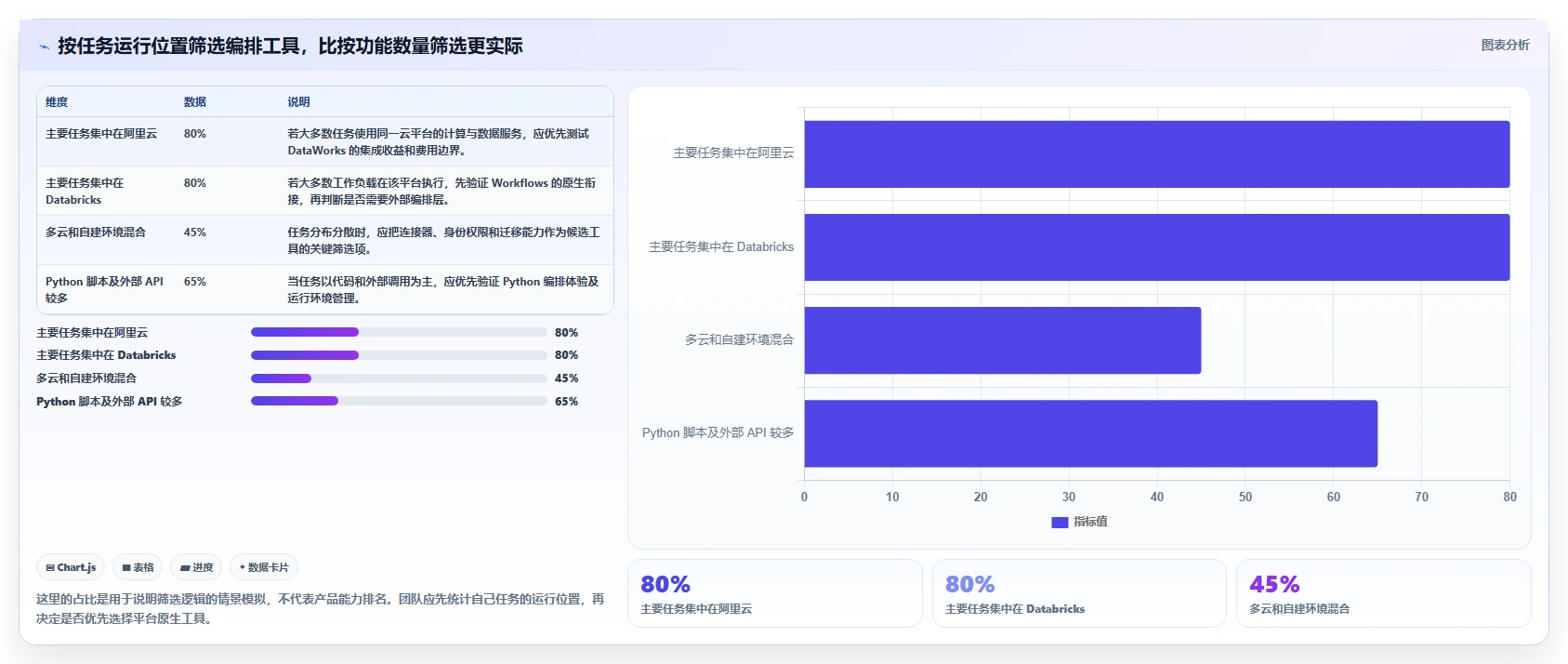Viewport: 1568px width, 664px height.
Task: Click x-axis tick label 40
Action: coord(1157,498)
